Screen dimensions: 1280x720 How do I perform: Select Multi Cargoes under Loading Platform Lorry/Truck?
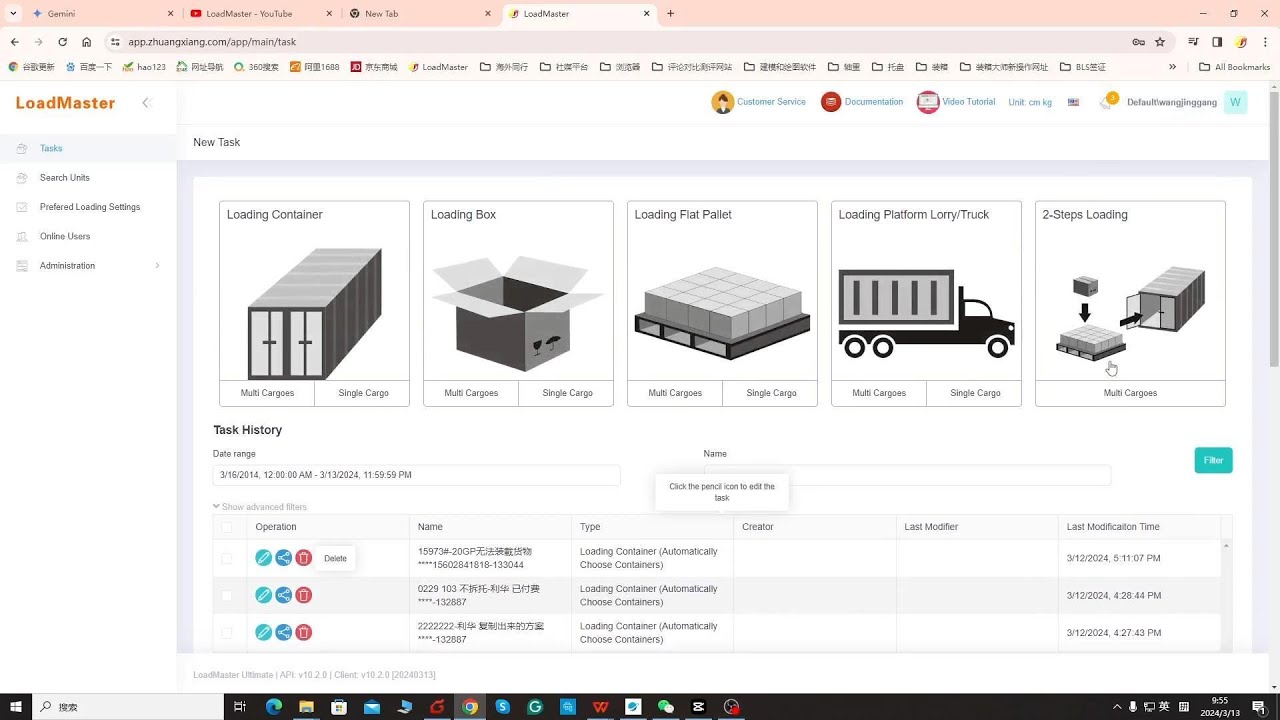tap(879, 393)
